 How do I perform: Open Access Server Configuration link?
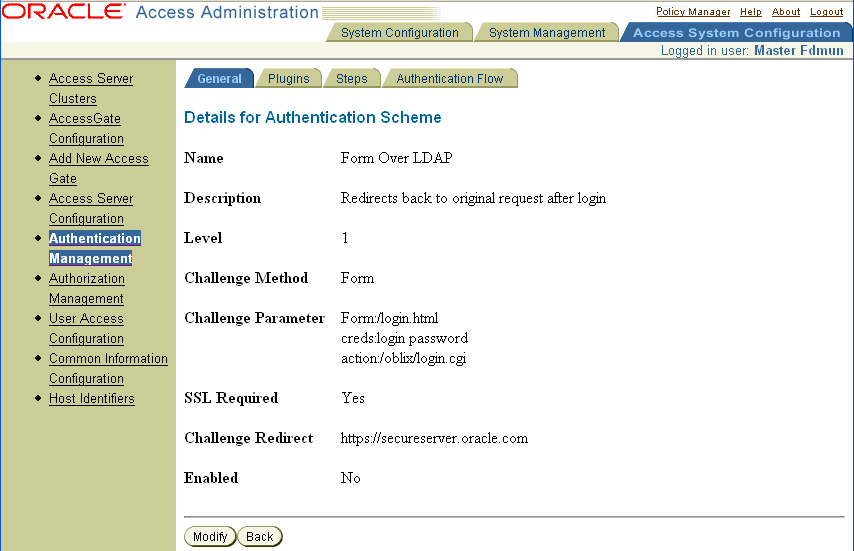click(91, 208)
